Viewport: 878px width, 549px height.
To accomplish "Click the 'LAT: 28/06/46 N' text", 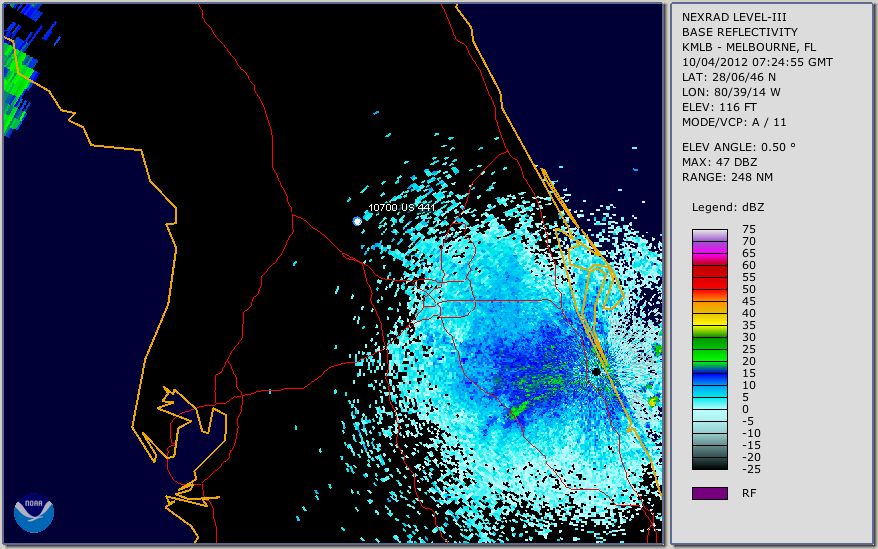I will coord(728,77).
